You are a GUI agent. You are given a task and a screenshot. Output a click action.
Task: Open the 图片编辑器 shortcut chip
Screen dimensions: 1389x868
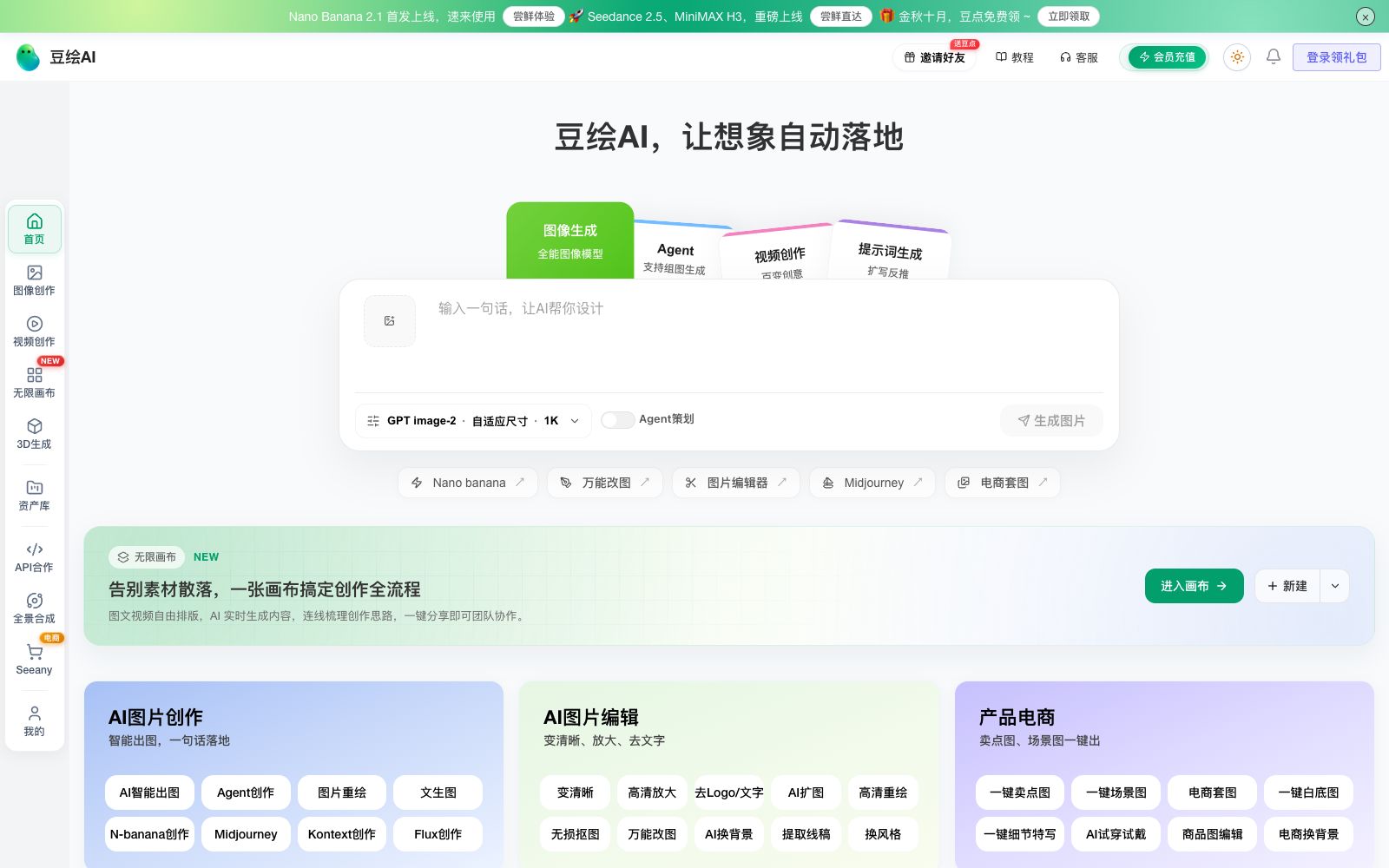click(x=736, y=483)
